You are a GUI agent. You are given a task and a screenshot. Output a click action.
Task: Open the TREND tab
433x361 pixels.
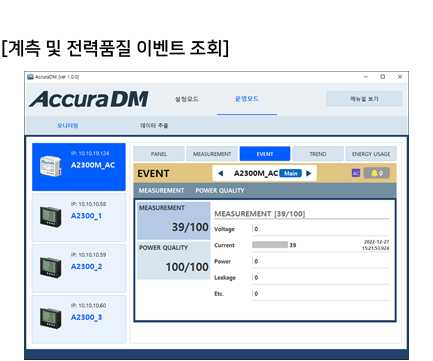318,154
